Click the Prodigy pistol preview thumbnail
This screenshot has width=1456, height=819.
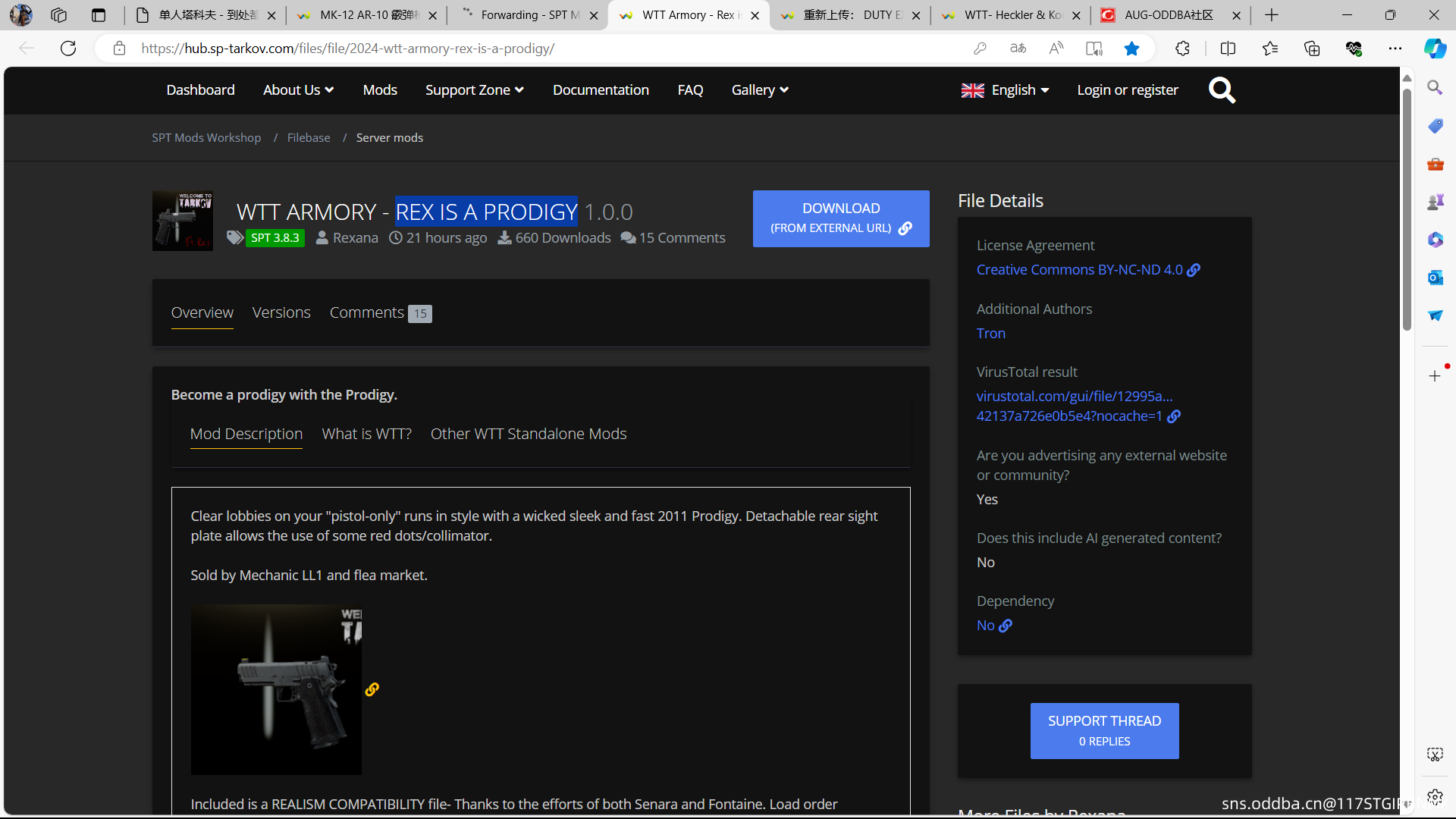tap(276, 689)
